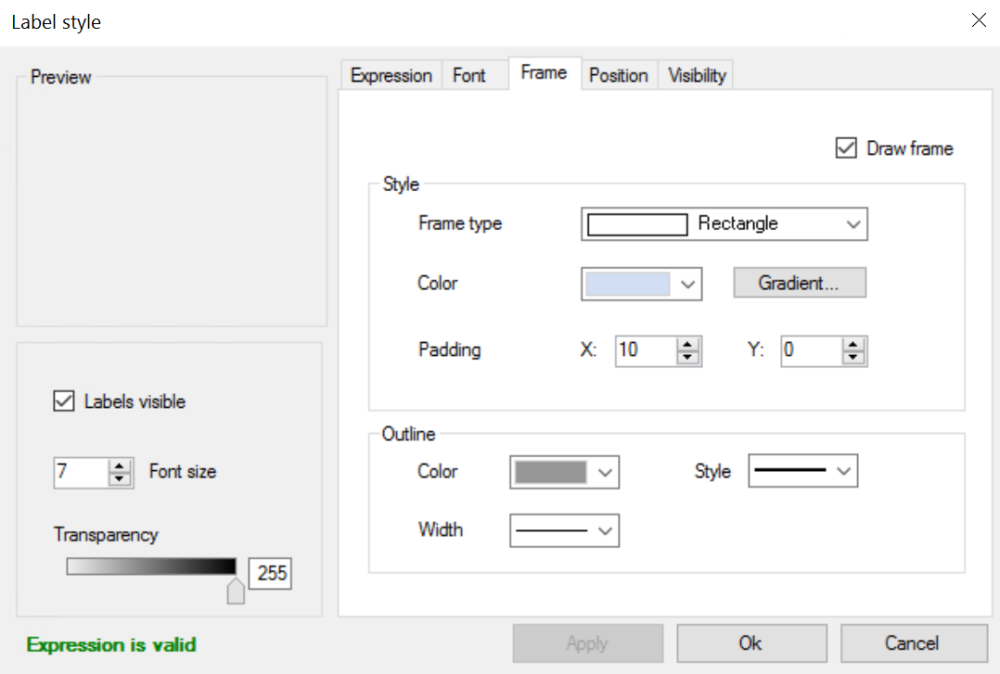Cancel the Label style dialog

pos(914,643)
